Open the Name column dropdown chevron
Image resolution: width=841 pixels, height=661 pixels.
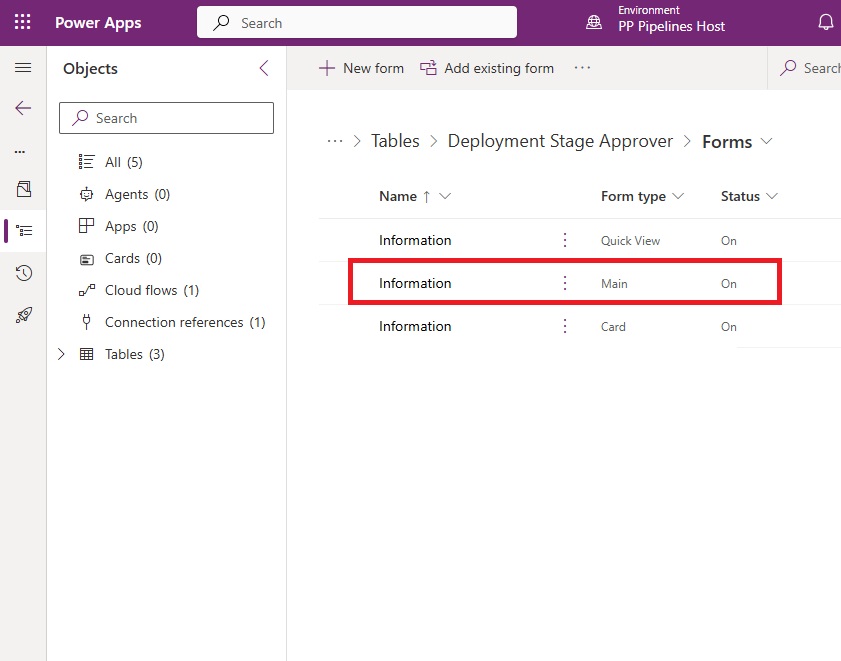[x=445, y=196]
